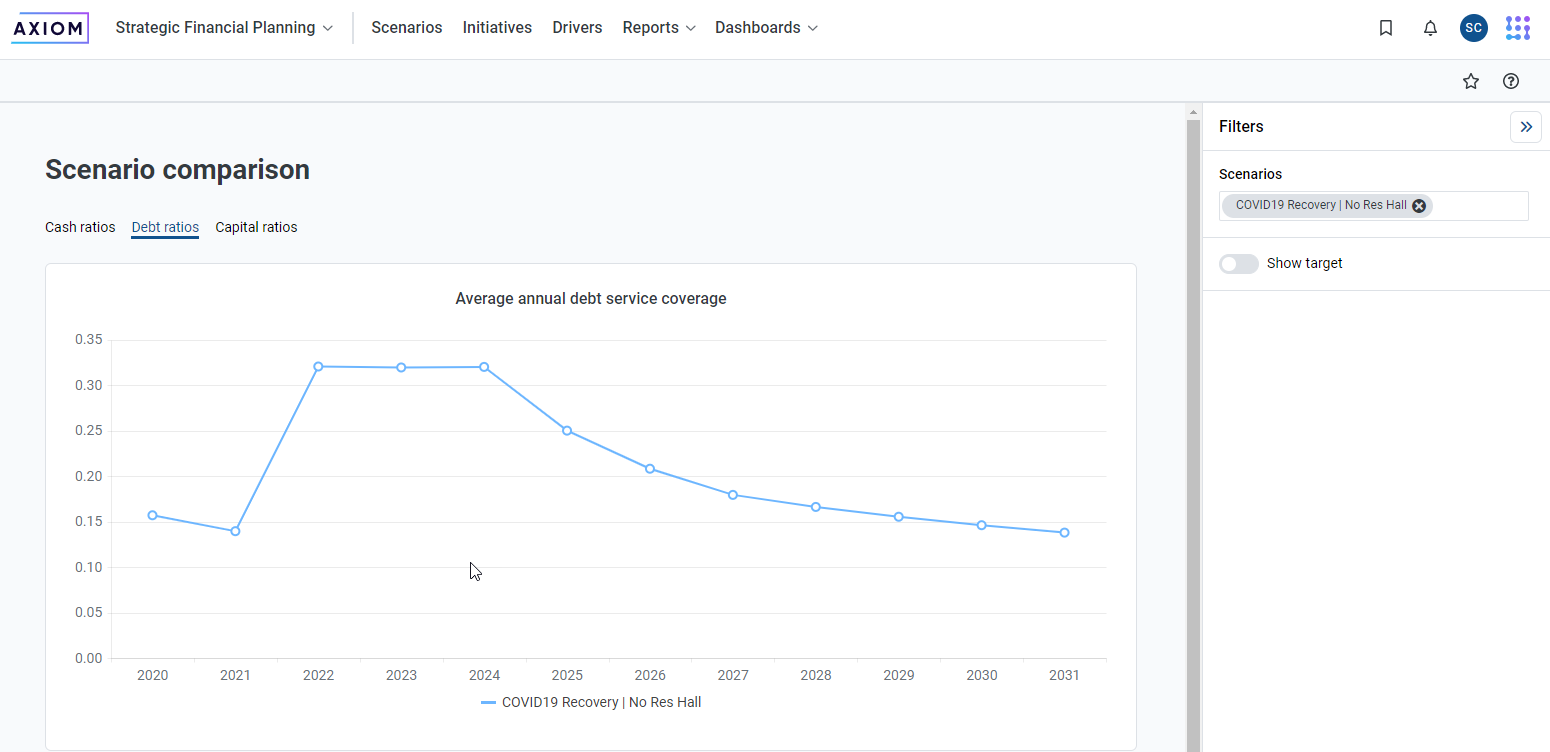Open the SC user avatar menu
Viewport: 1550px width, 752px height.
[x=1473, y=28]
